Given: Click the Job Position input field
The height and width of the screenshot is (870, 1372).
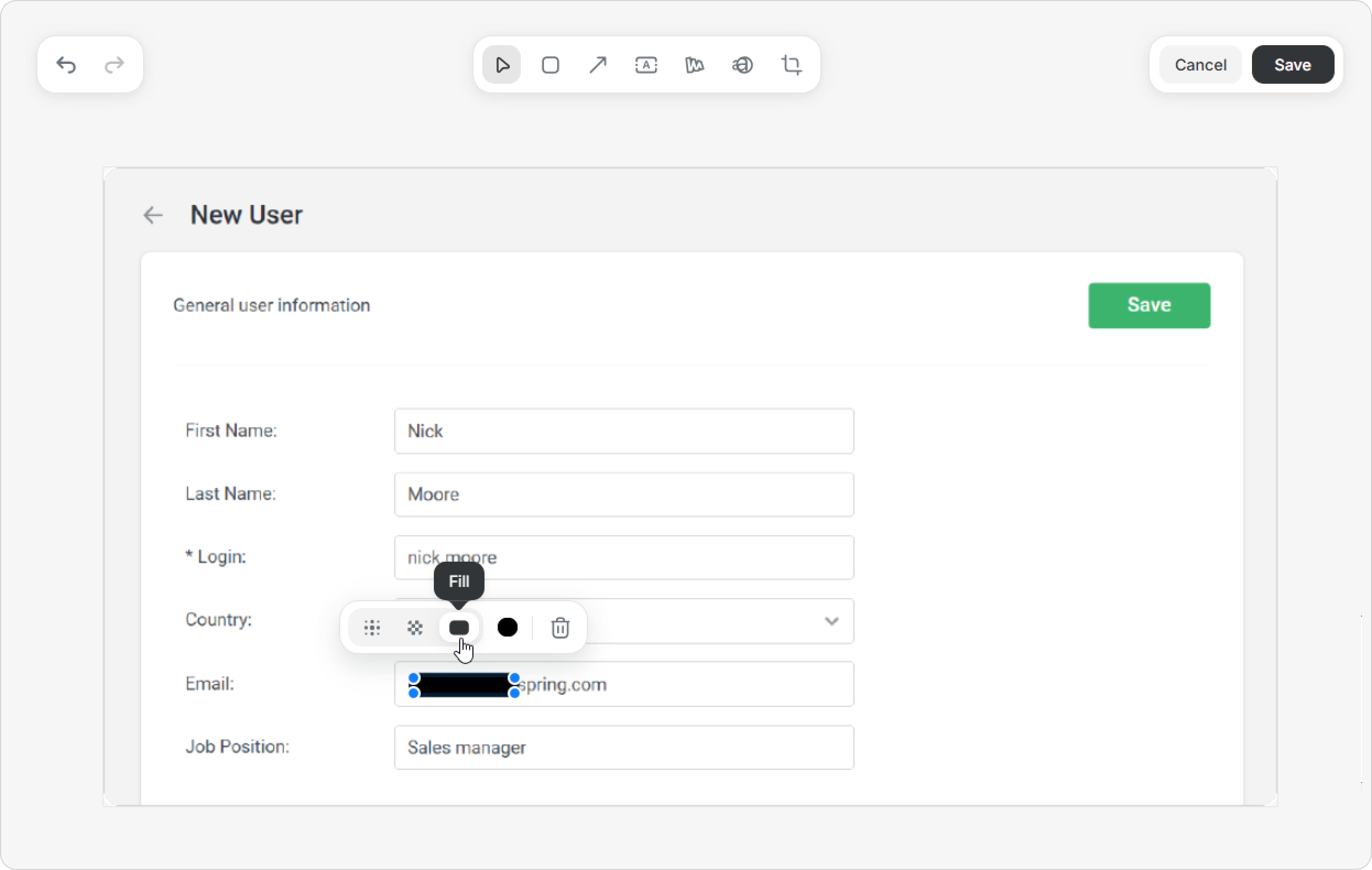Looking at the screenshot, I should click(x=623, y=747).
